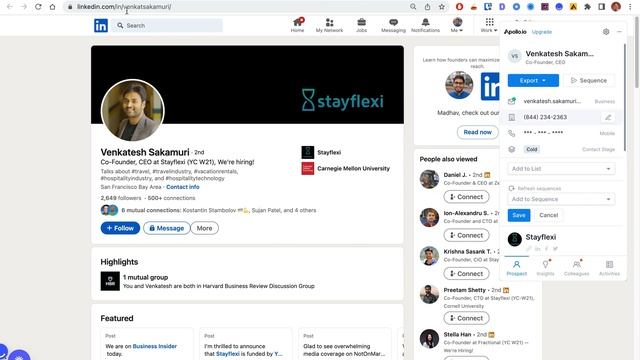Open Stella Han's profile

457,334
